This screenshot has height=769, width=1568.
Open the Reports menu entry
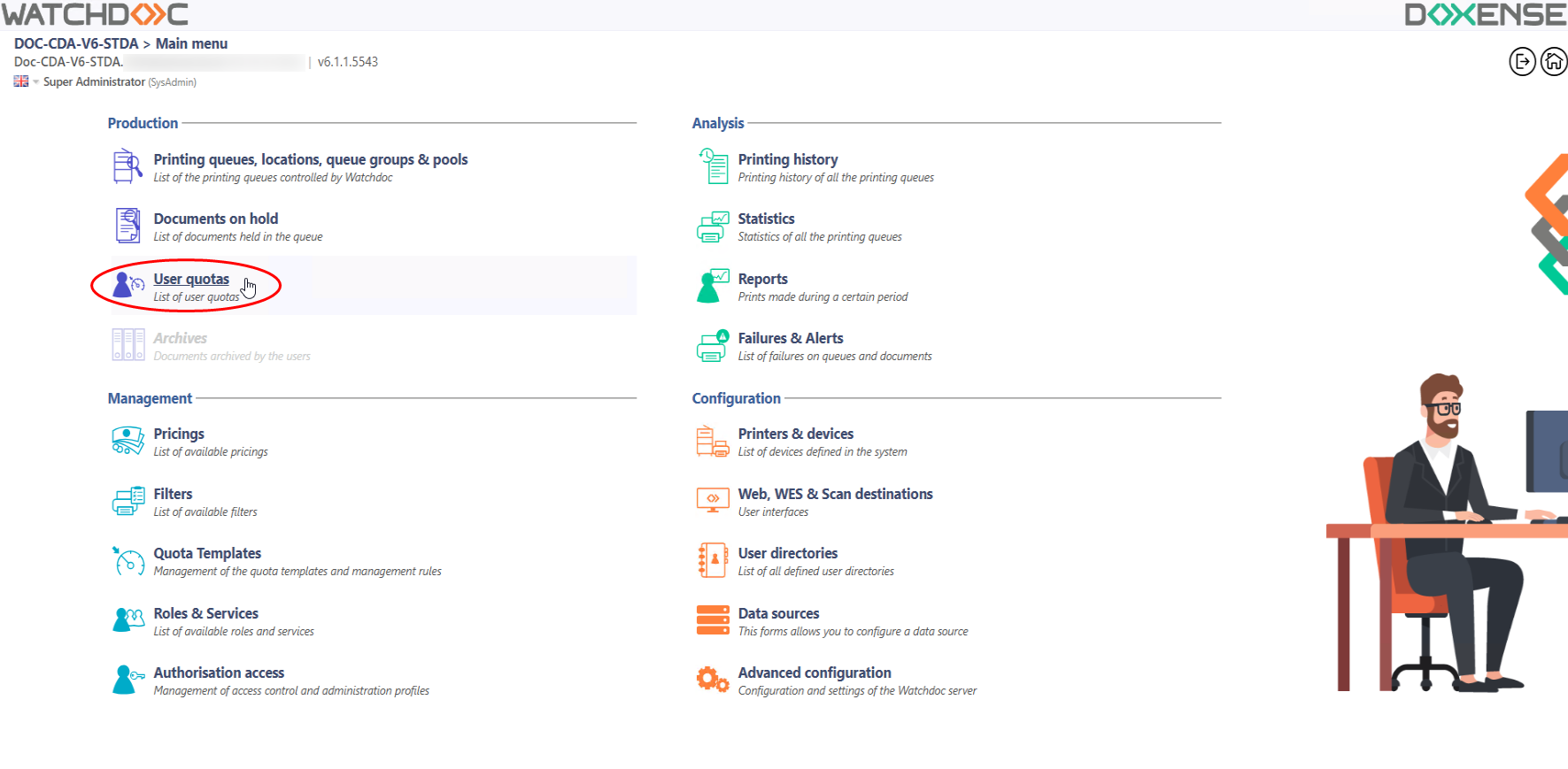click(762, 279)
